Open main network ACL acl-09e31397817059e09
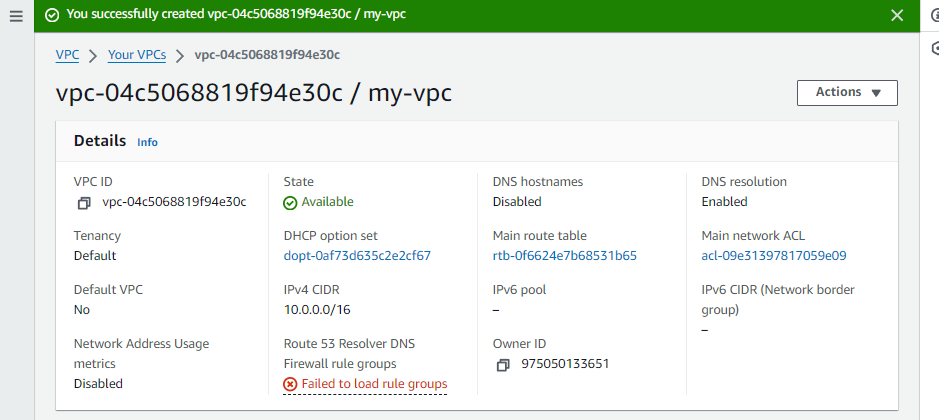Viewport: 939px width, 420px height. (774, 256)
